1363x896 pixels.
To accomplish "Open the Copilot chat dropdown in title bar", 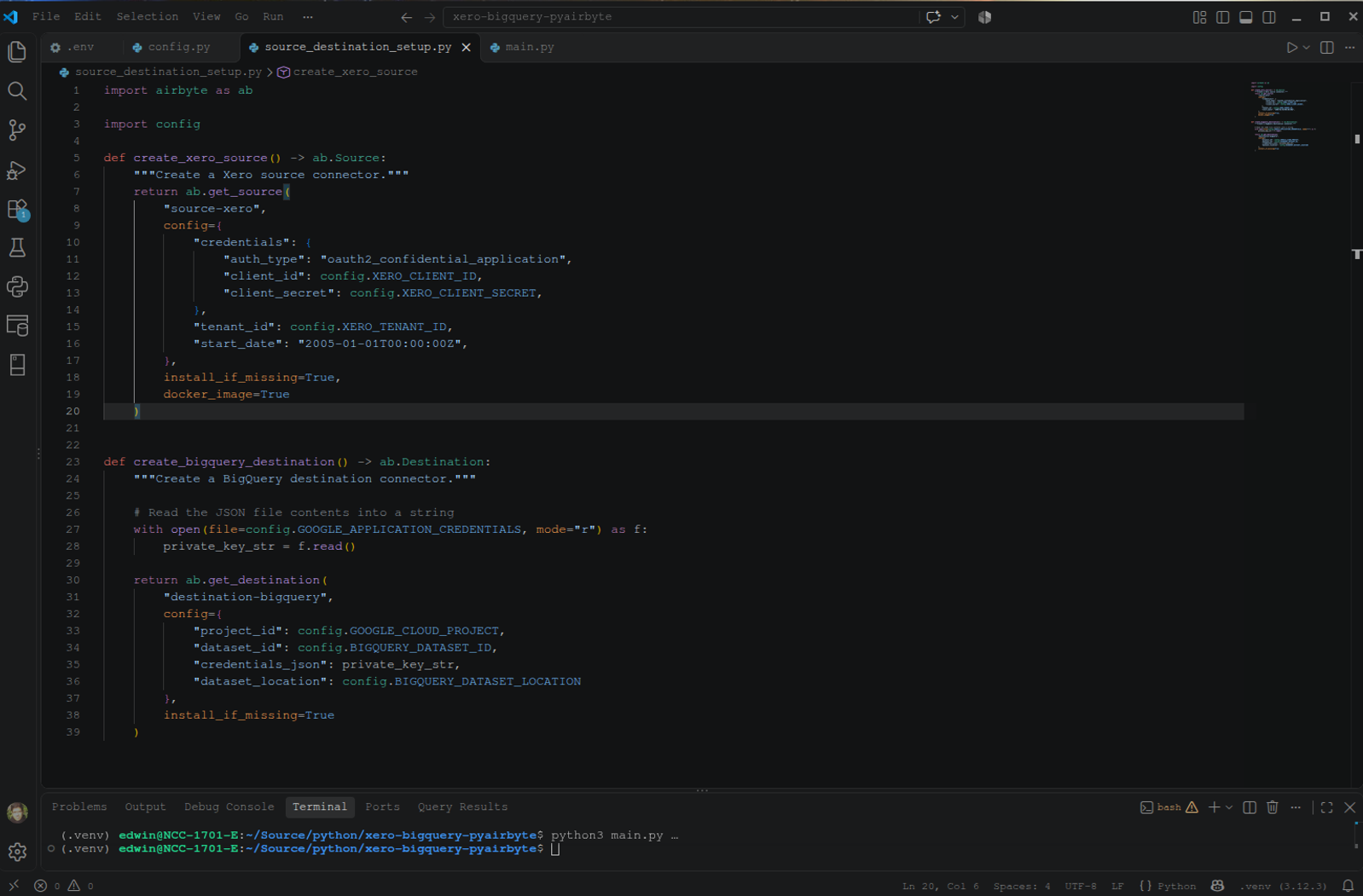I will pyautogui.click(x=954, y=17).
